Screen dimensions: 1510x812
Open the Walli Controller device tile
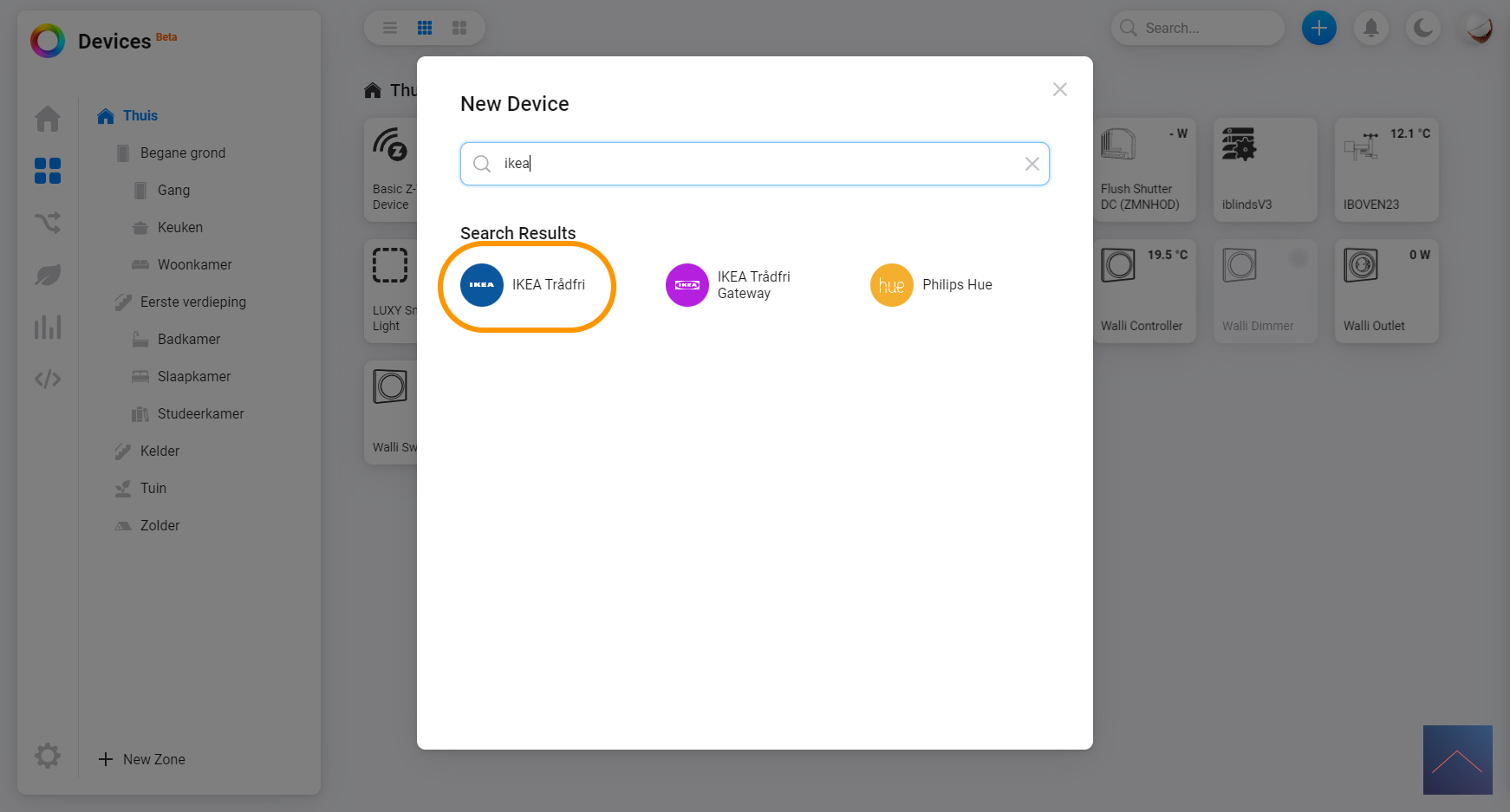(1144, 291)
